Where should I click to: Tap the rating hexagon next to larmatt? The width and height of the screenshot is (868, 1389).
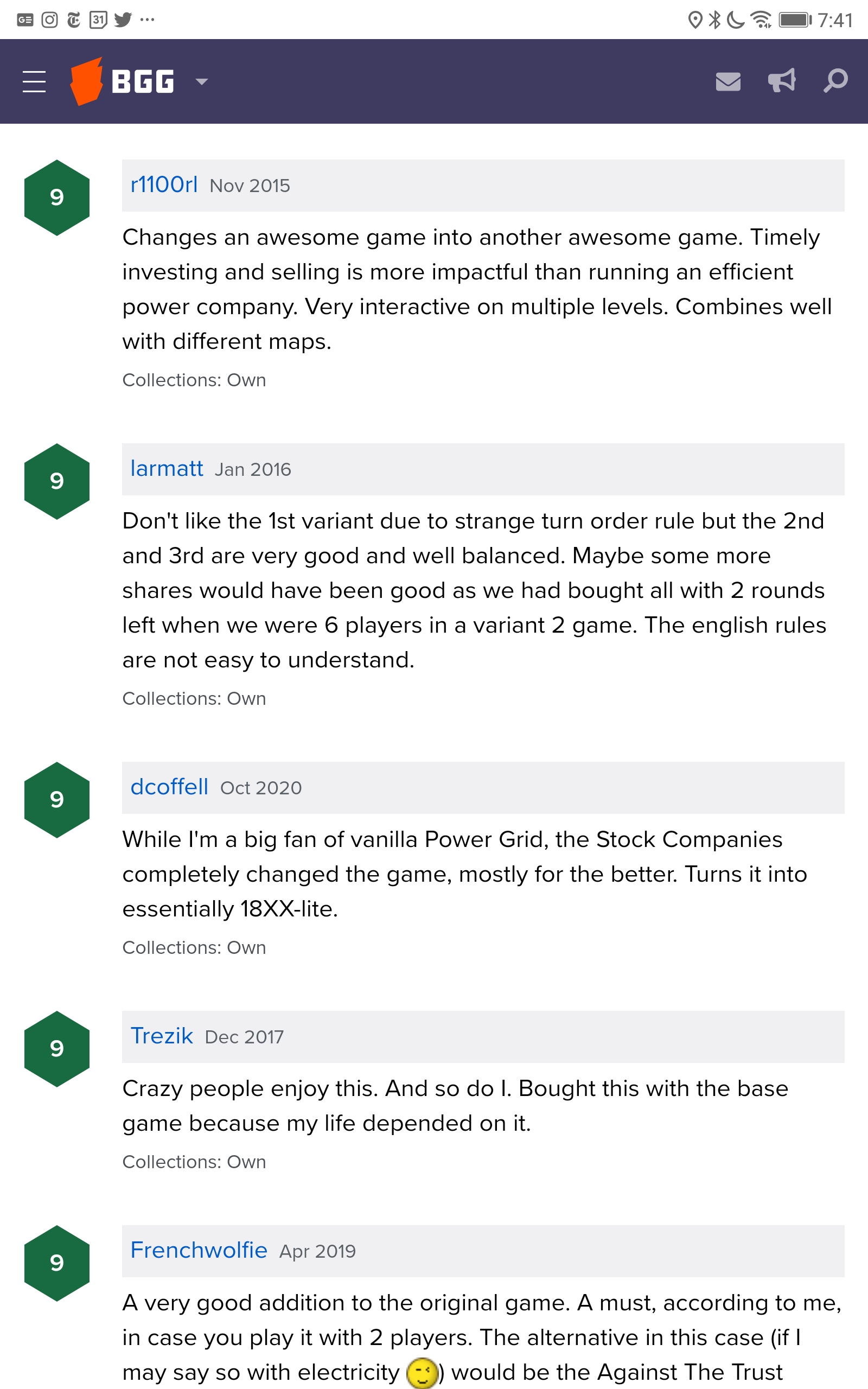(x=57, y=481)
